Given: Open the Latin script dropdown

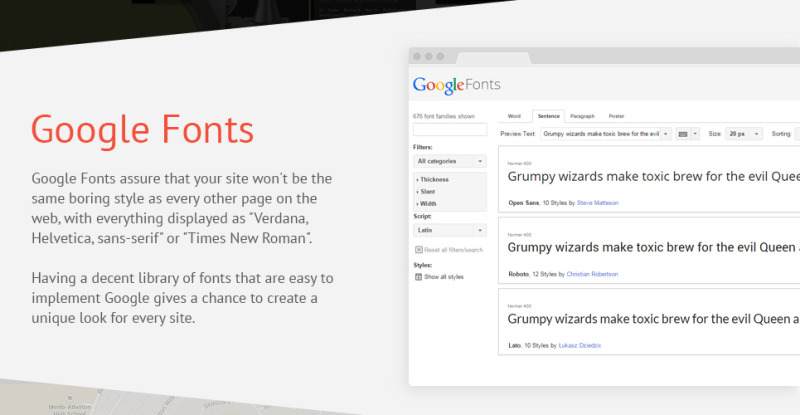Looking at the screenshot, I should pyautogui.click(x=450, y=230).
